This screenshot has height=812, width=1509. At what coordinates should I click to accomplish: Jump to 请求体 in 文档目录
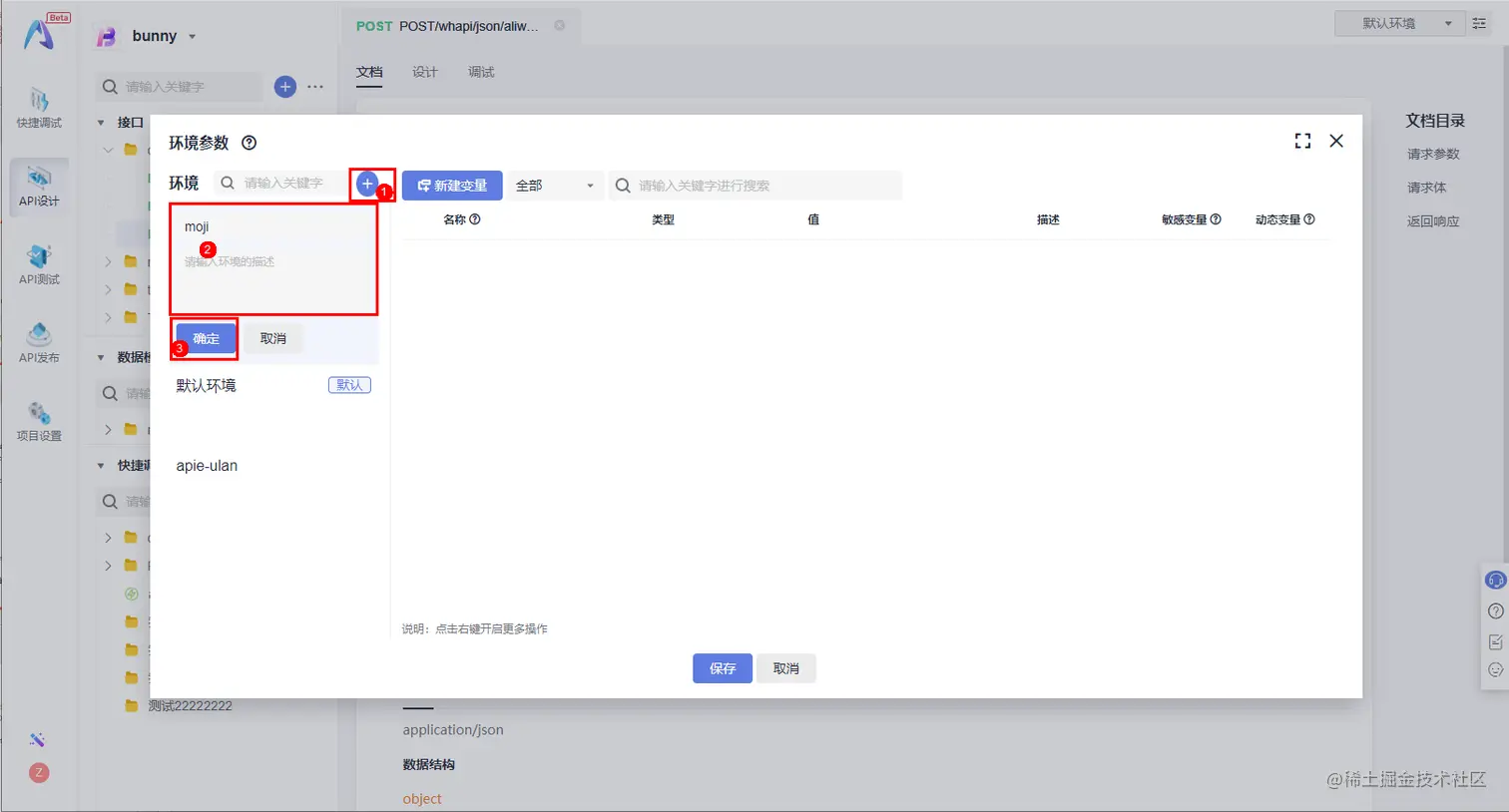[x=1426, y=188]
